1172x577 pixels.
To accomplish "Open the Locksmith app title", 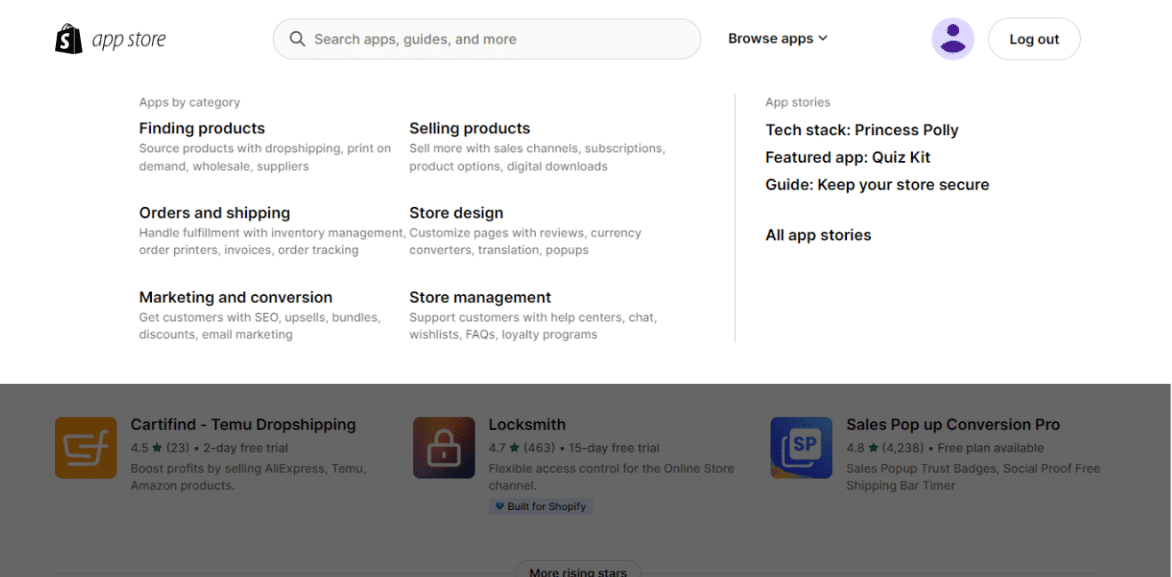I will [x=527, y=425].
